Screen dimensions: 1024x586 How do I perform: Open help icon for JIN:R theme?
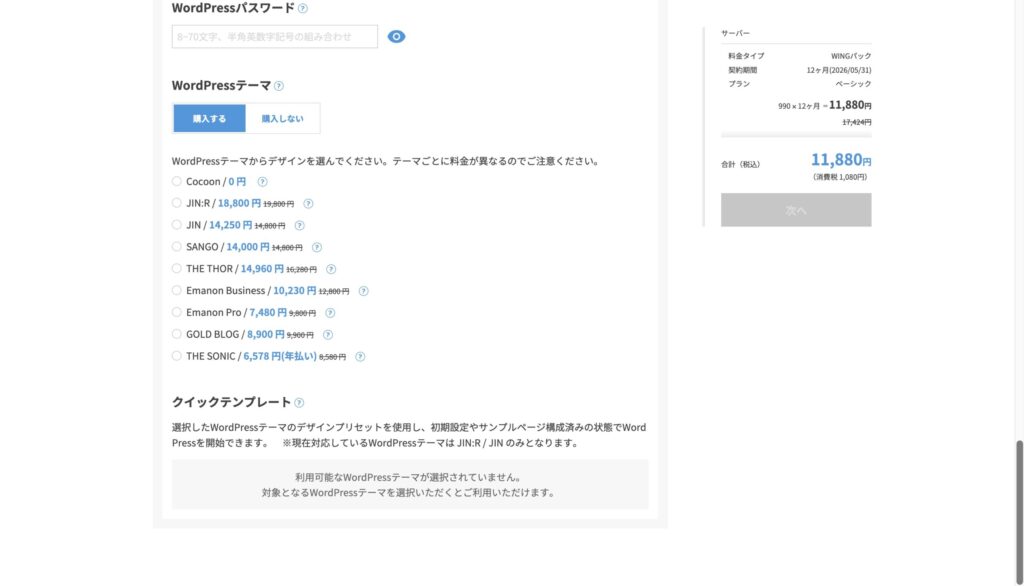click(308, 204)
